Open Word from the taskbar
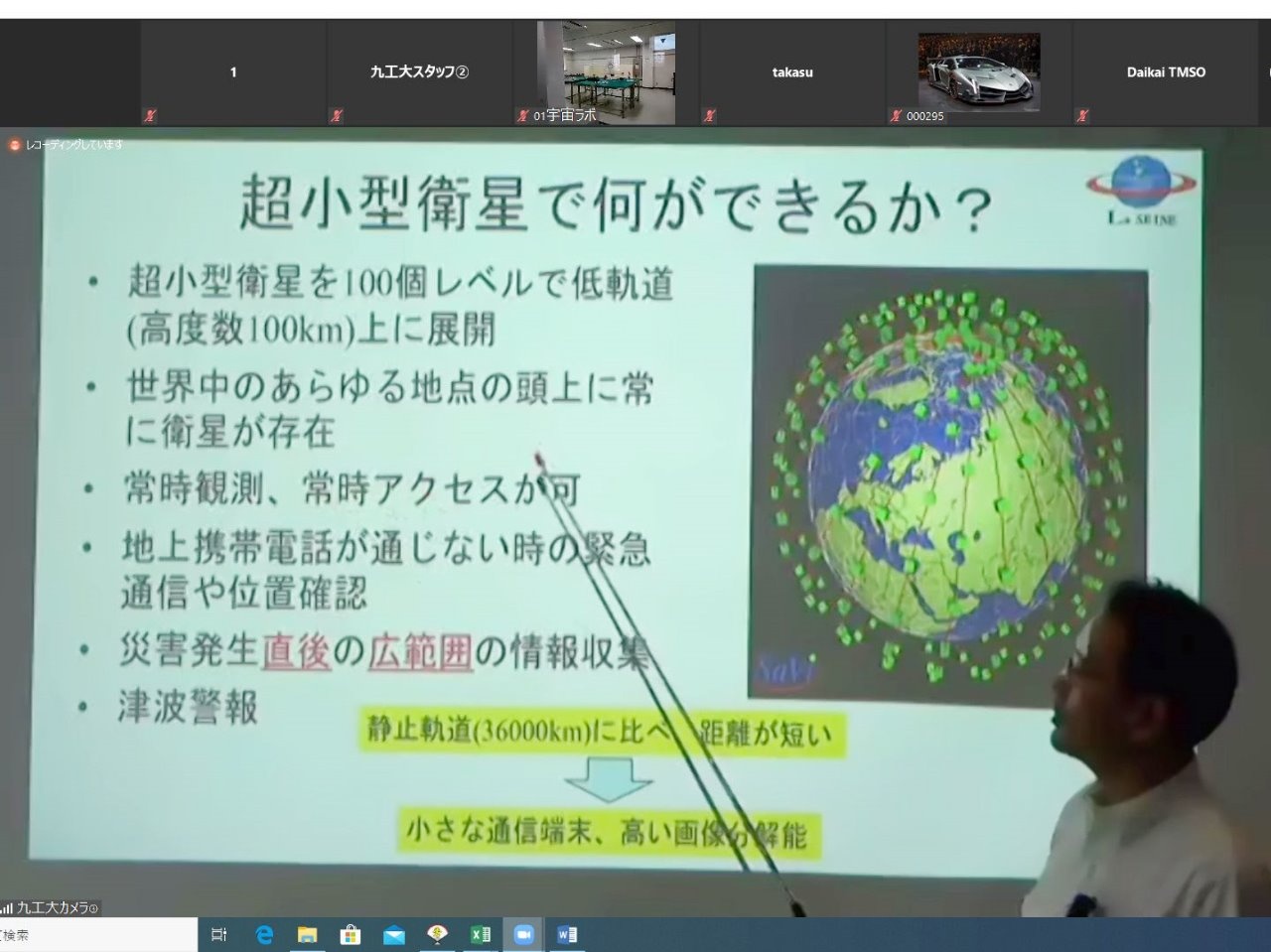Screen dimensions: 1271x952 coord(567,934)
